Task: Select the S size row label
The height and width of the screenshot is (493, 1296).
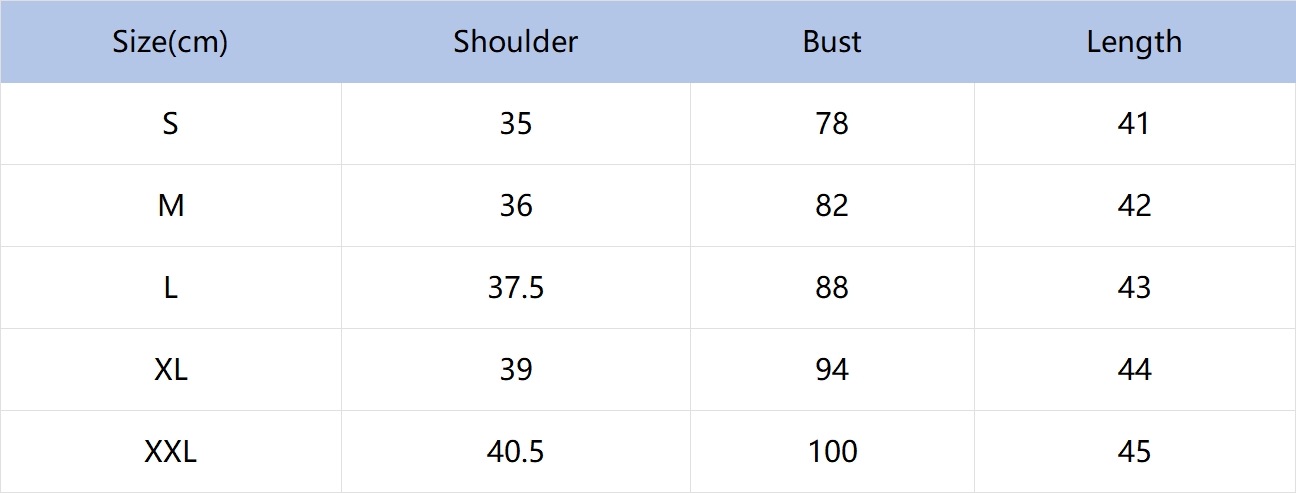Action: pos(170,124)
